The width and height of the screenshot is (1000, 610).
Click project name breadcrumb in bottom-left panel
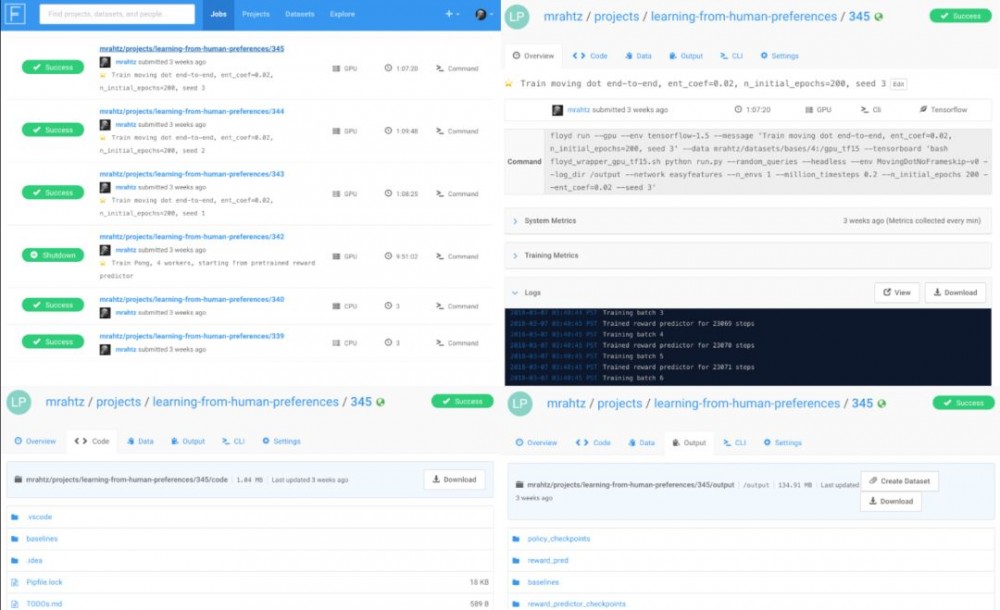point(246,402)
